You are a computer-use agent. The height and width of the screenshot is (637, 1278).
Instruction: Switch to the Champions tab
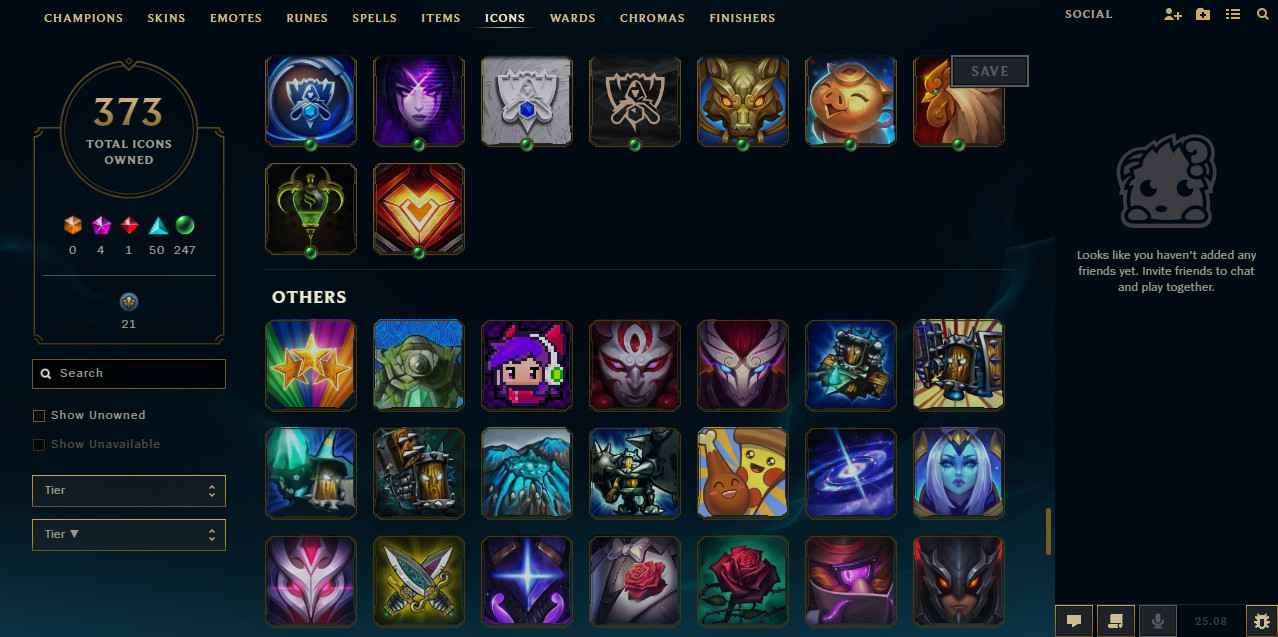83,18
